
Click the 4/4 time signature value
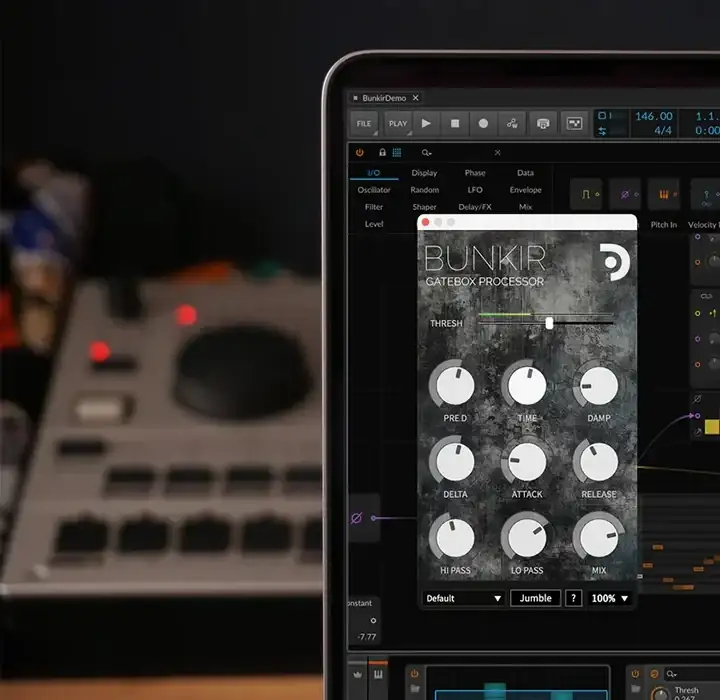coord(663,130)
